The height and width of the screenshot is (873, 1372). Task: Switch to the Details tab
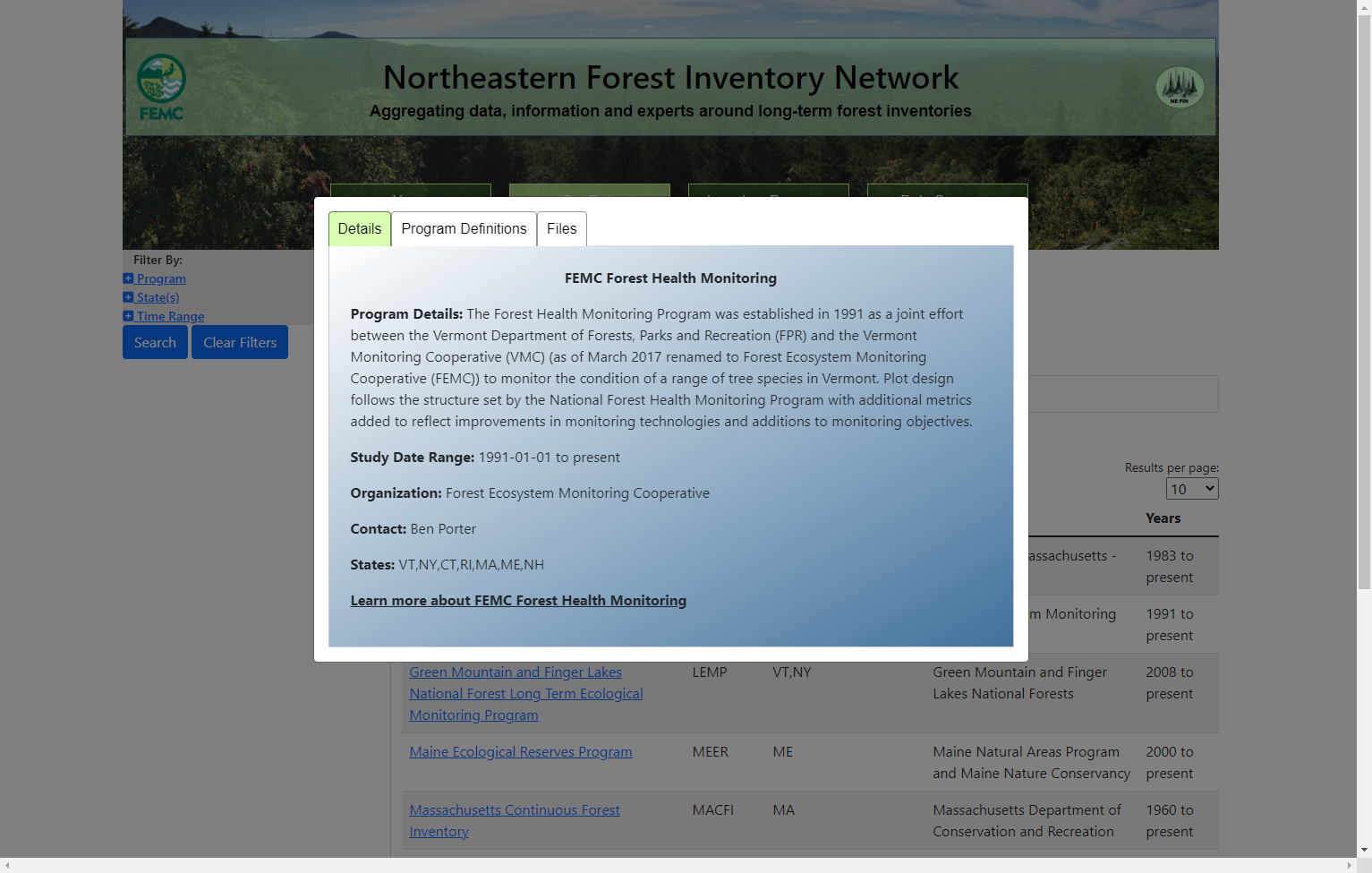pos(360,228)
